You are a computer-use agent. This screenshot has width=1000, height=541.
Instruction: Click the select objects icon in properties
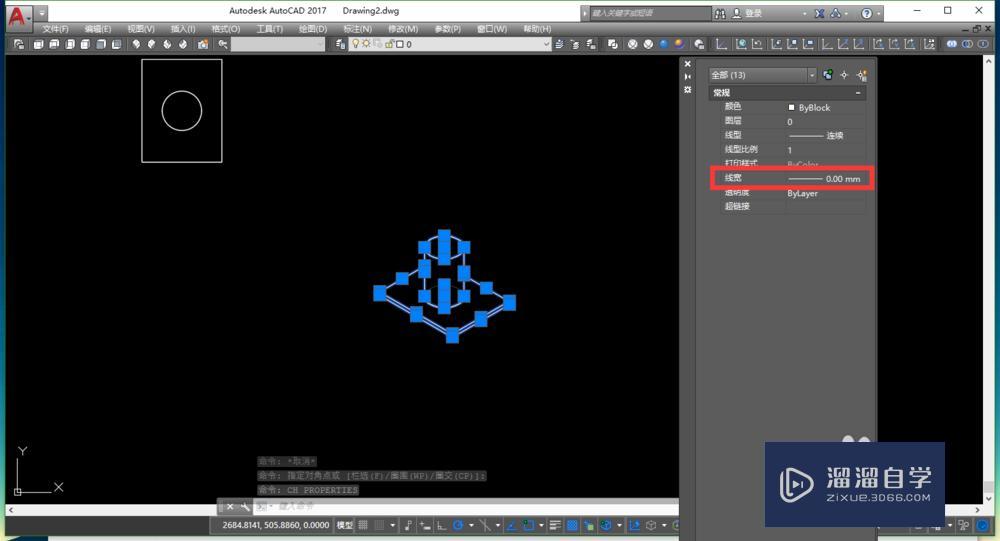pyautogui.click(x=844, y=75)
